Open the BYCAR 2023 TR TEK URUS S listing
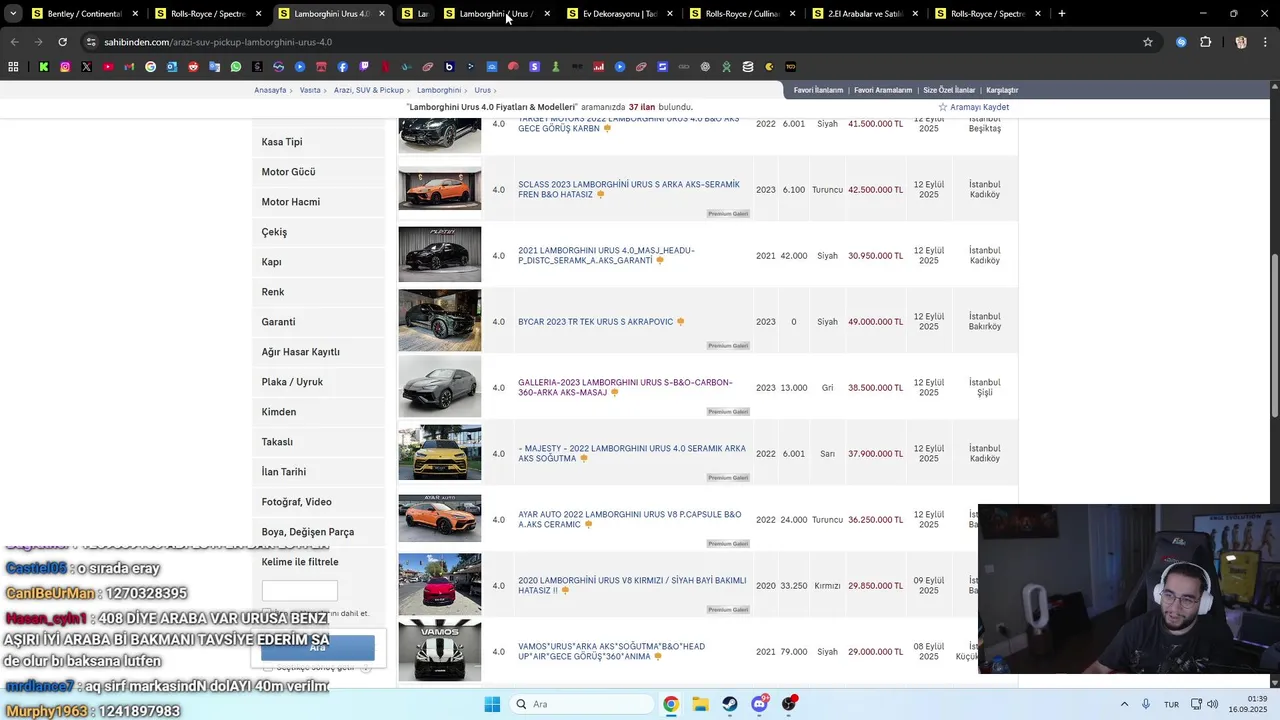This screenshot has width=1280, height=720. [x=596, y=322]
